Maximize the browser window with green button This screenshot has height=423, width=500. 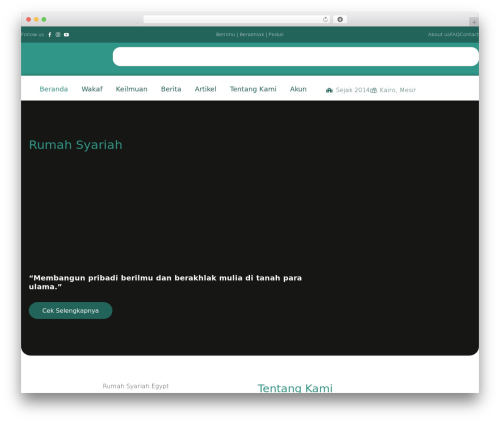44,20
